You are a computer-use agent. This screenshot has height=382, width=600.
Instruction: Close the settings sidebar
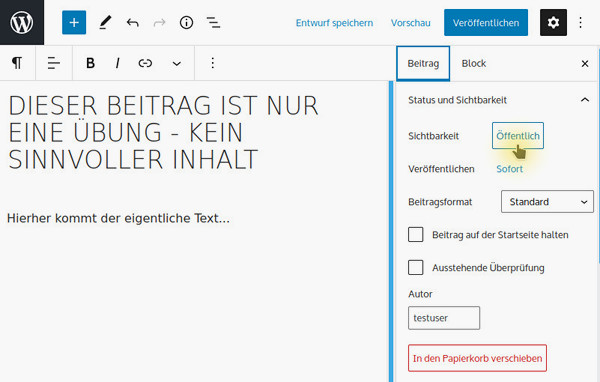click(x=585, y=64)
